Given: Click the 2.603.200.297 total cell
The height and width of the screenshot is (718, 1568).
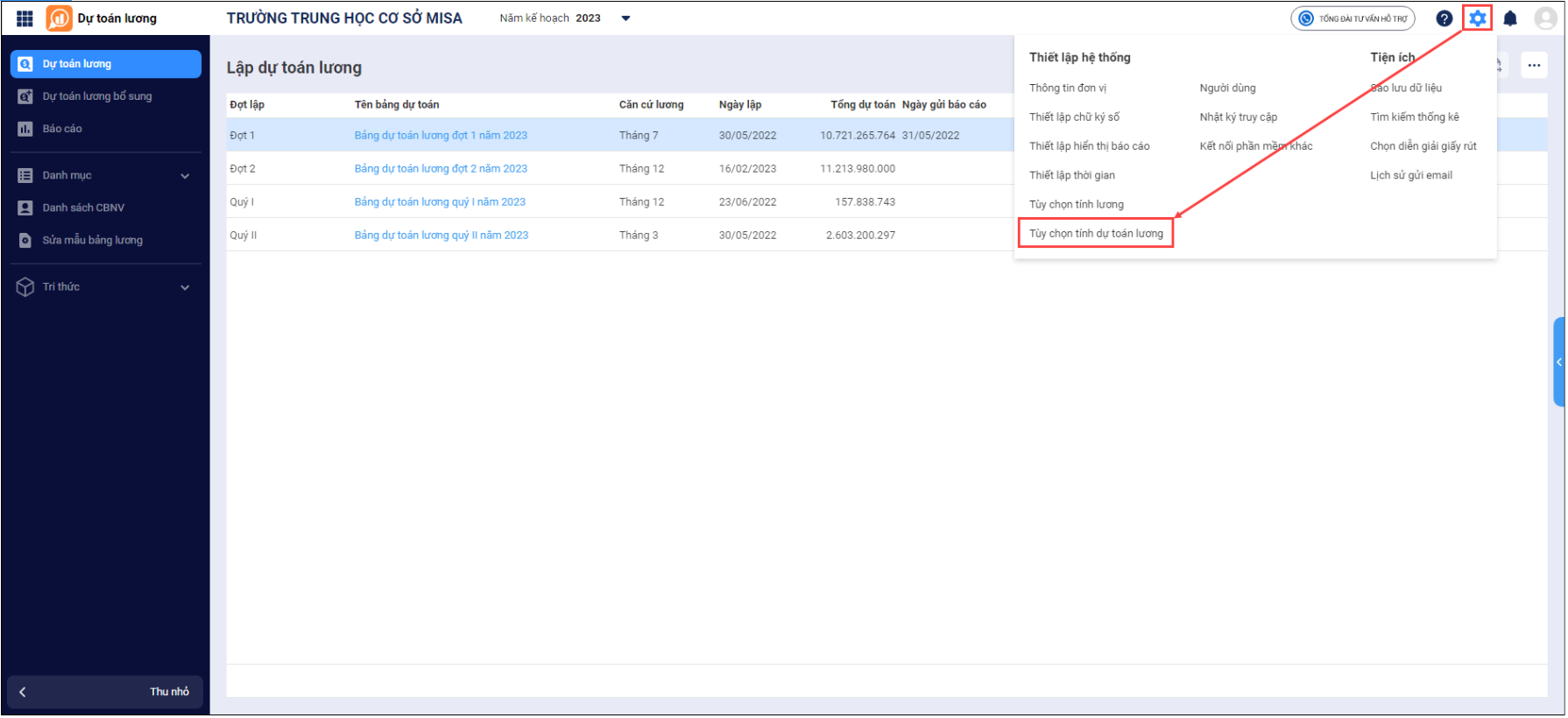Looking at the screenshot, I should (x=860, y=236).
